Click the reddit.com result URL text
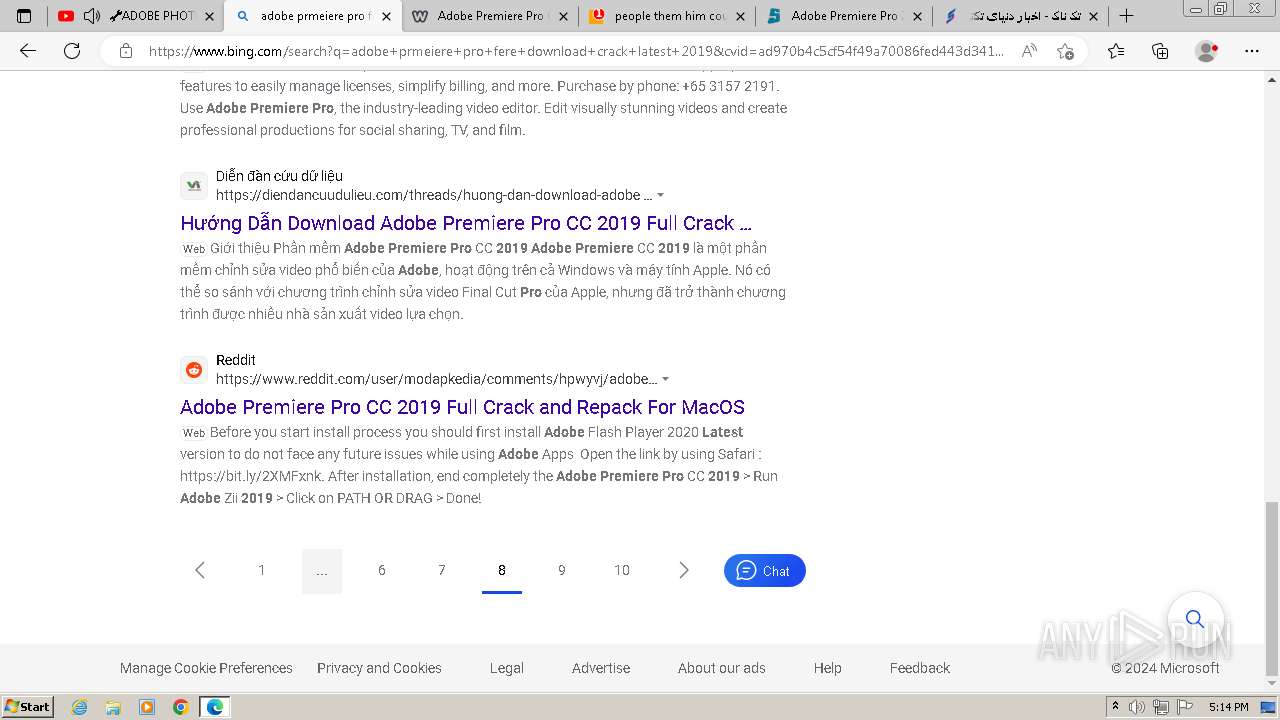Viewport: 1280px width, 720px height. tap(436, 379)
